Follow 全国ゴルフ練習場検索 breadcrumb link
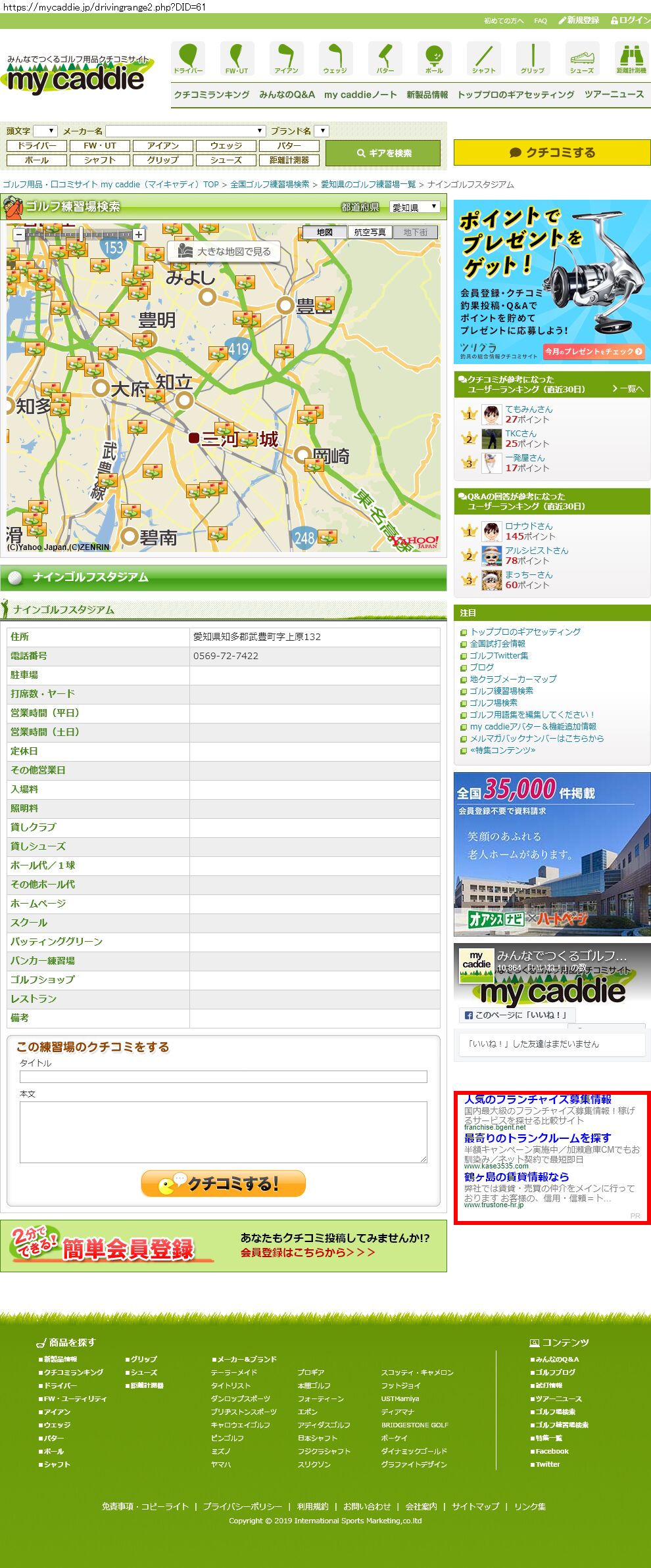Screen dimensions: 651x1568 (270, 185)
